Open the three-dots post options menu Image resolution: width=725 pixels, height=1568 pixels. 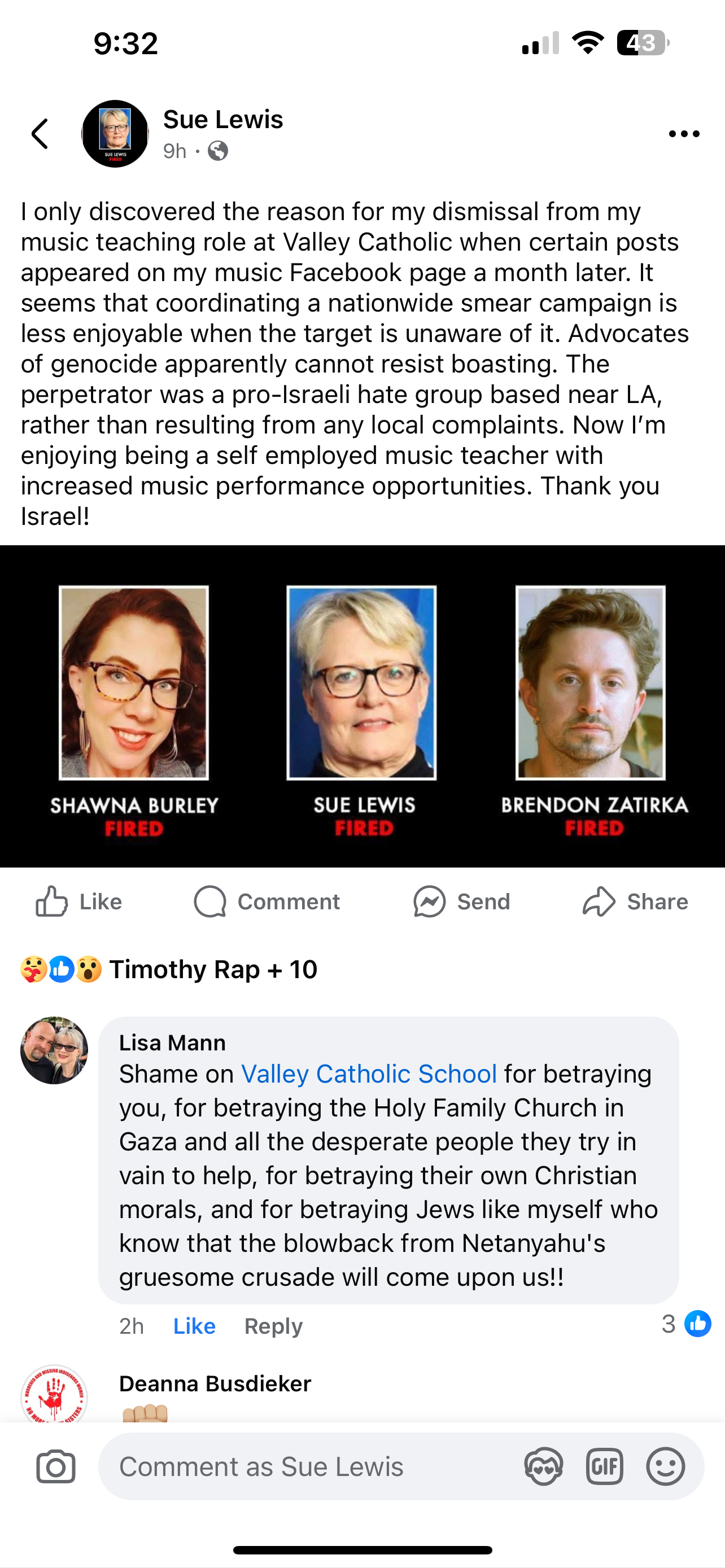click(x=684, y=134)
